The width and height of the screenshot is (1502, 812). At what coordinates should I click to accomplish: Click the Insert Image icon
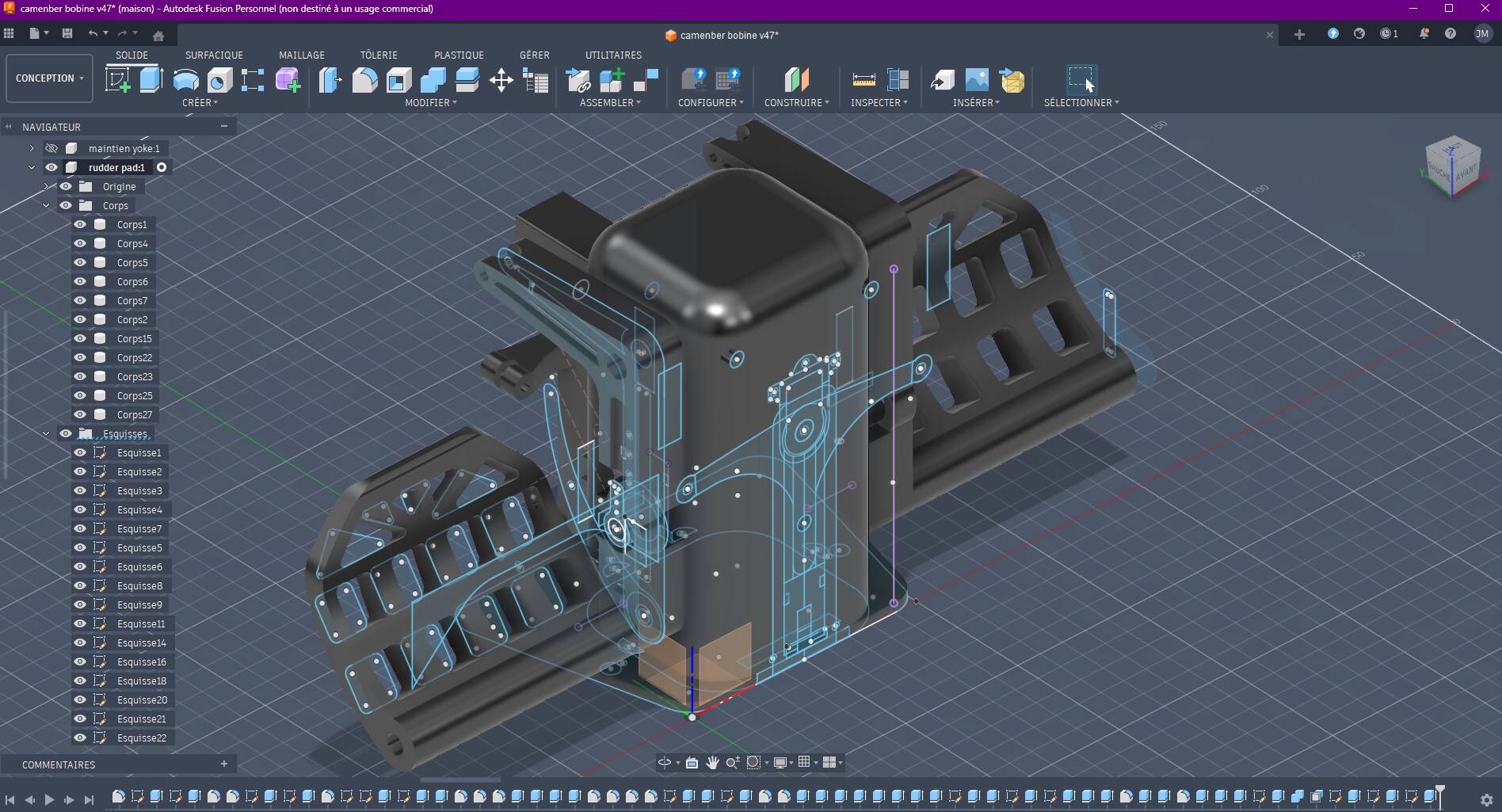(x=977, y=80)
